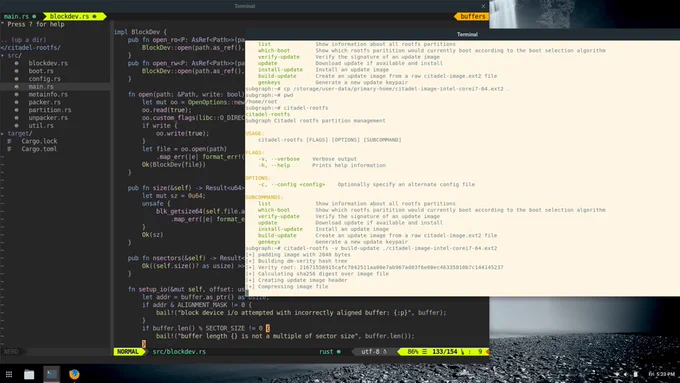Open packer.rs in the file tree
The image size is (680, 383).
pos(45,102)
